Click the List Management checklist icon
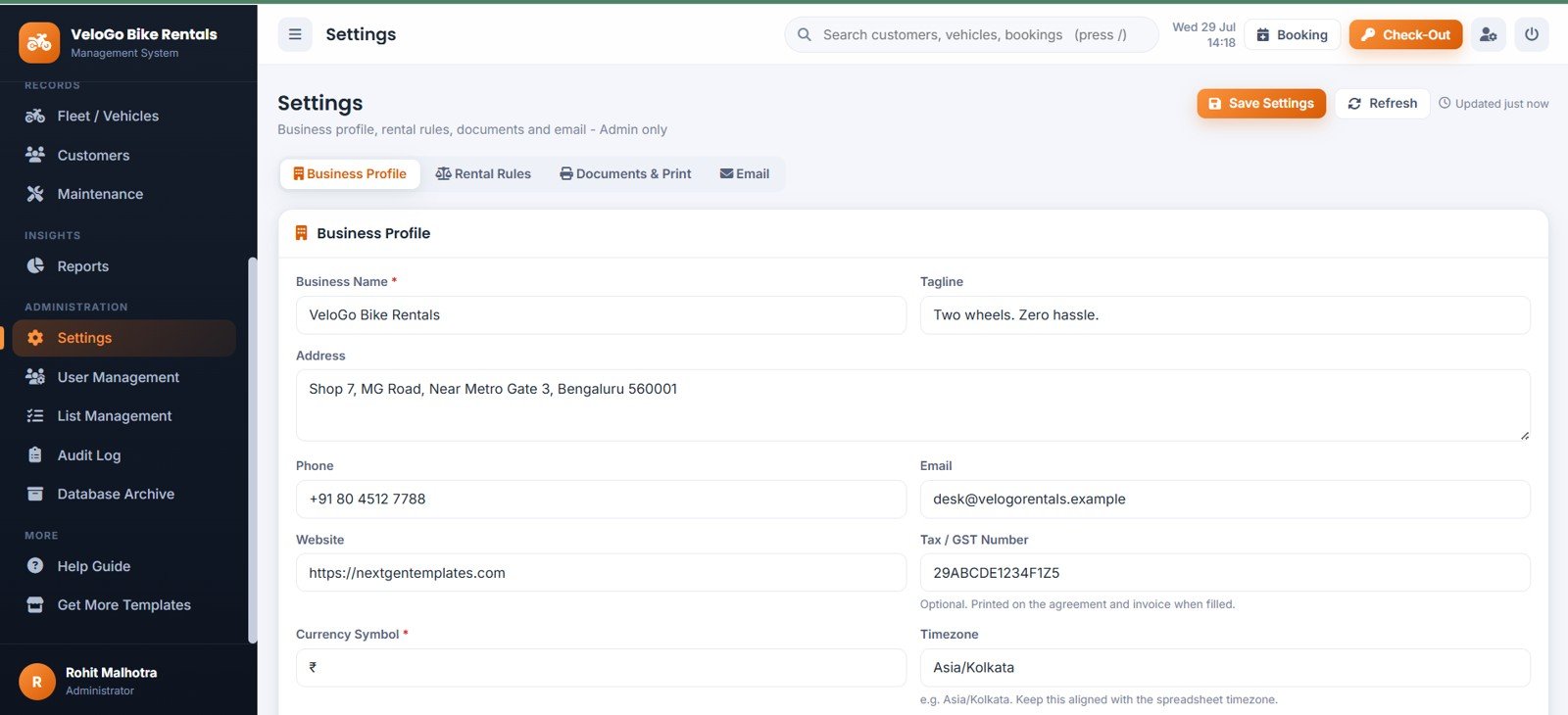Screen dimensions: 1568x715 [x=35, y=415]
